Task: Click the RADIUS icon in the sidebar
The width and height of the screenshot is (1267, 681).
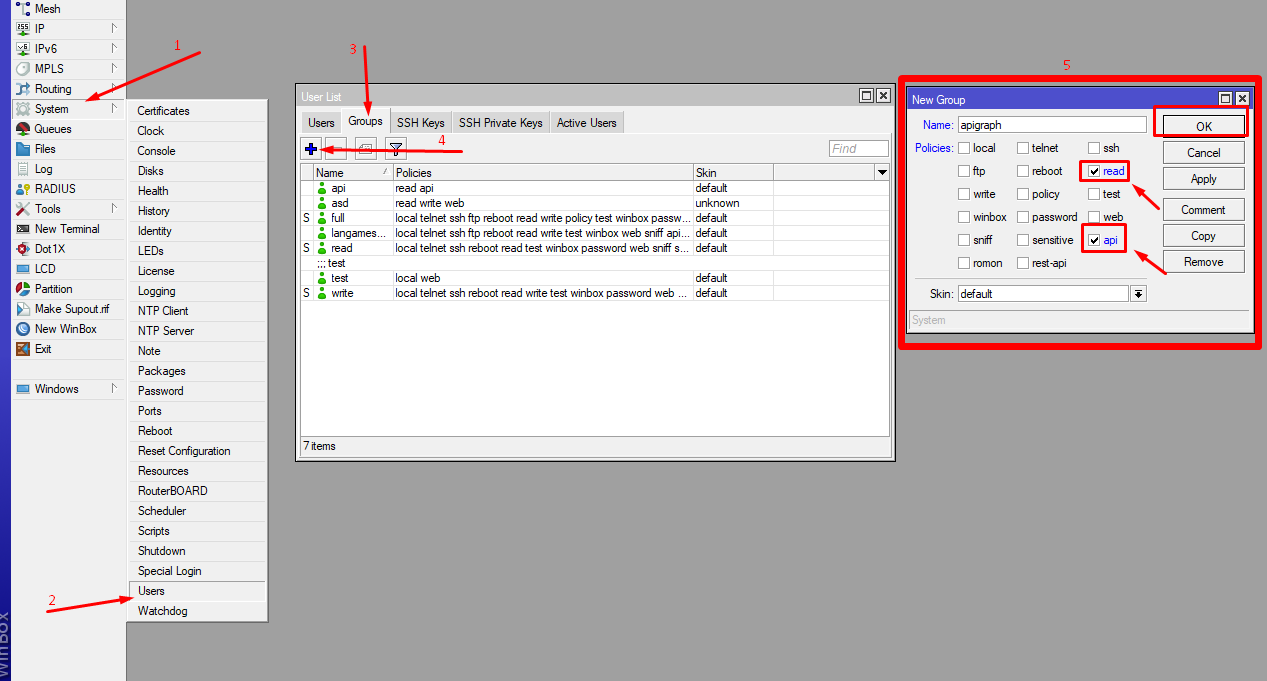Action: tap(23, 189)
